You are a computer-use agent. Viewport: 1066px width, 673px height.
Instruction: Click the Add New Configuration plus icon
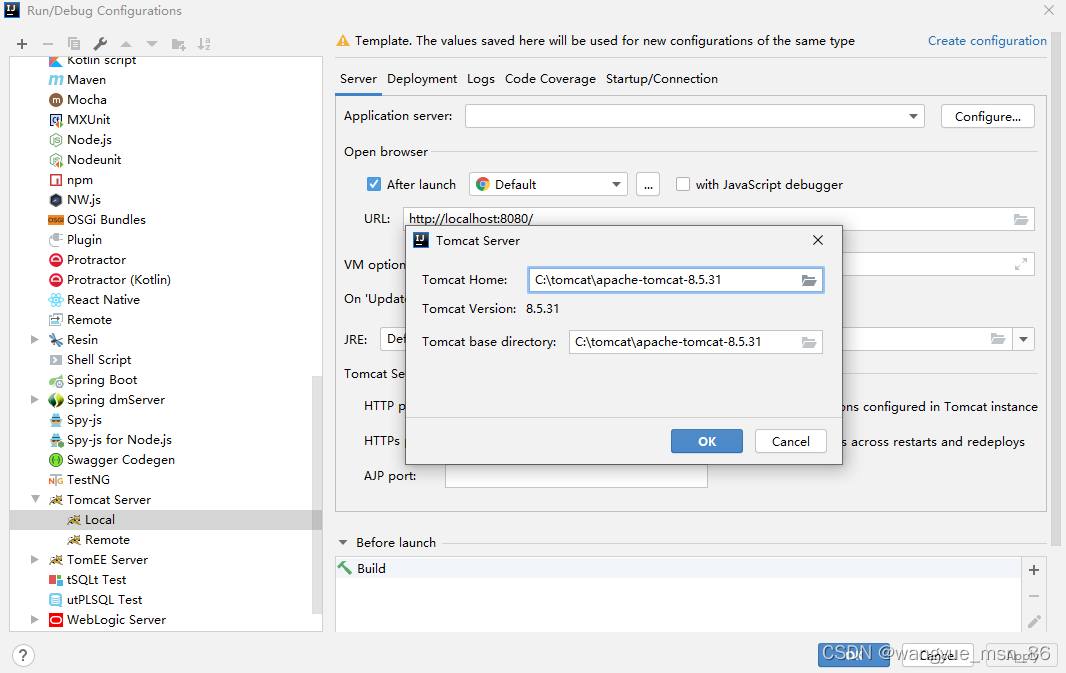point(22,44)
